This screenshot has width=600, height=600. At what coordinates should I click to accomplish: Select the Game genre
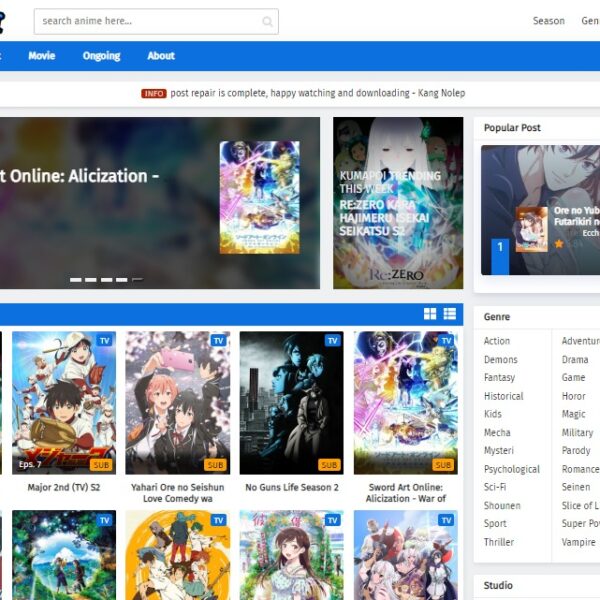coord(573,377)
